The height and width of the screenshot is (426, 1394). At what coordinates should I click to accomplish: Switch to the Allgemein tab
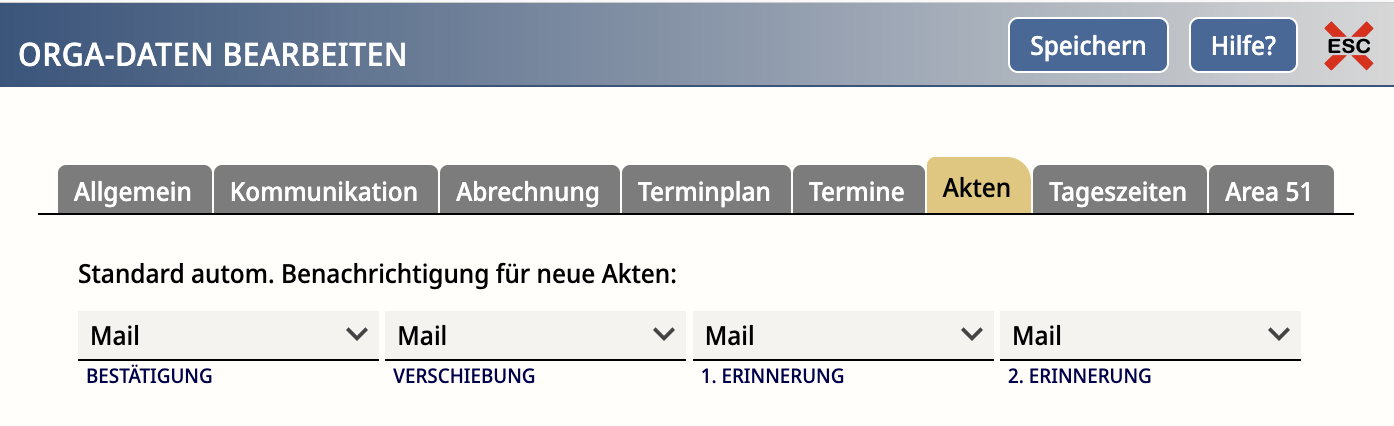coord(134,190)
